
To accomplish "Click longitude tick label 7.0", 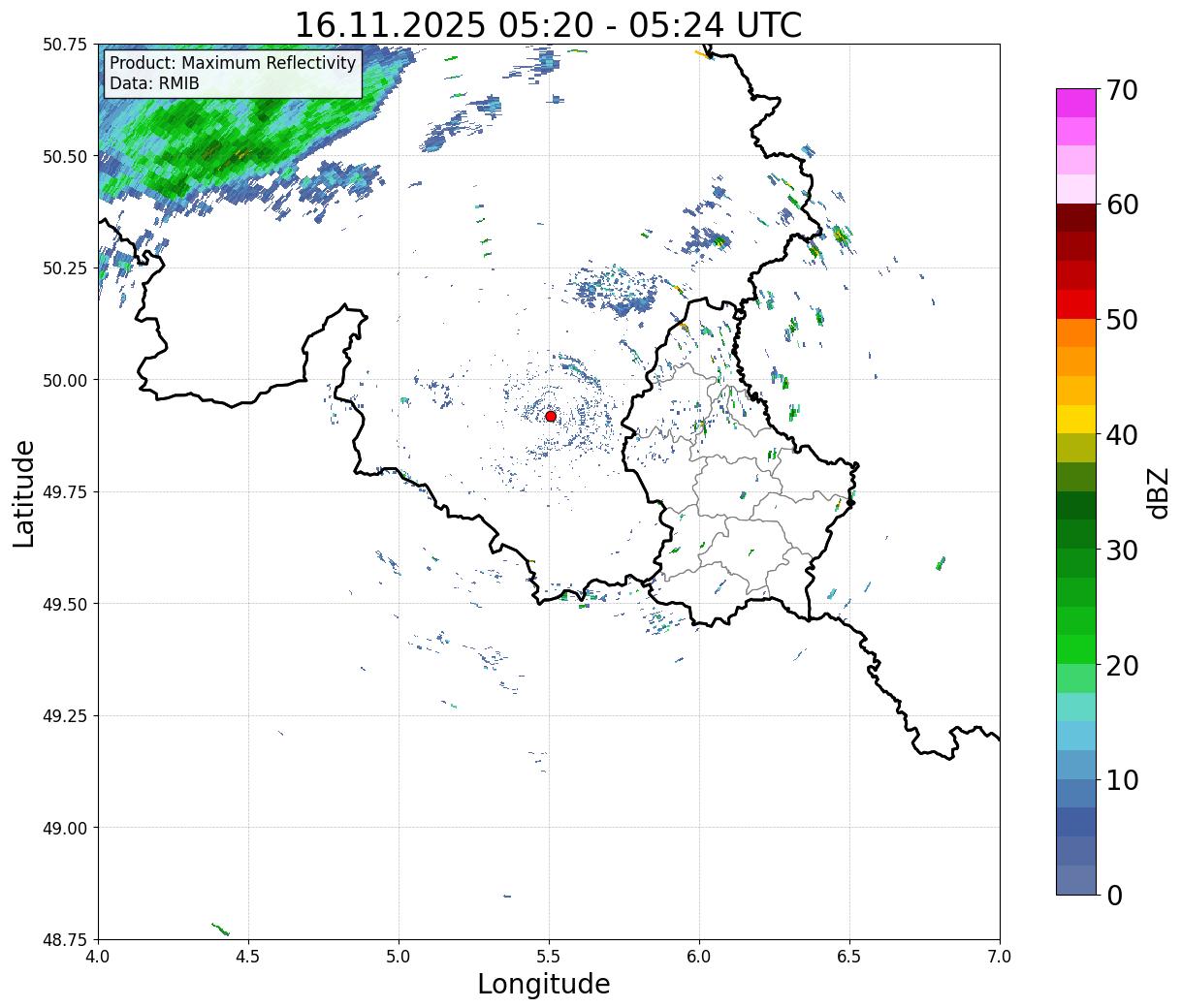I will tap(1000, 956).
